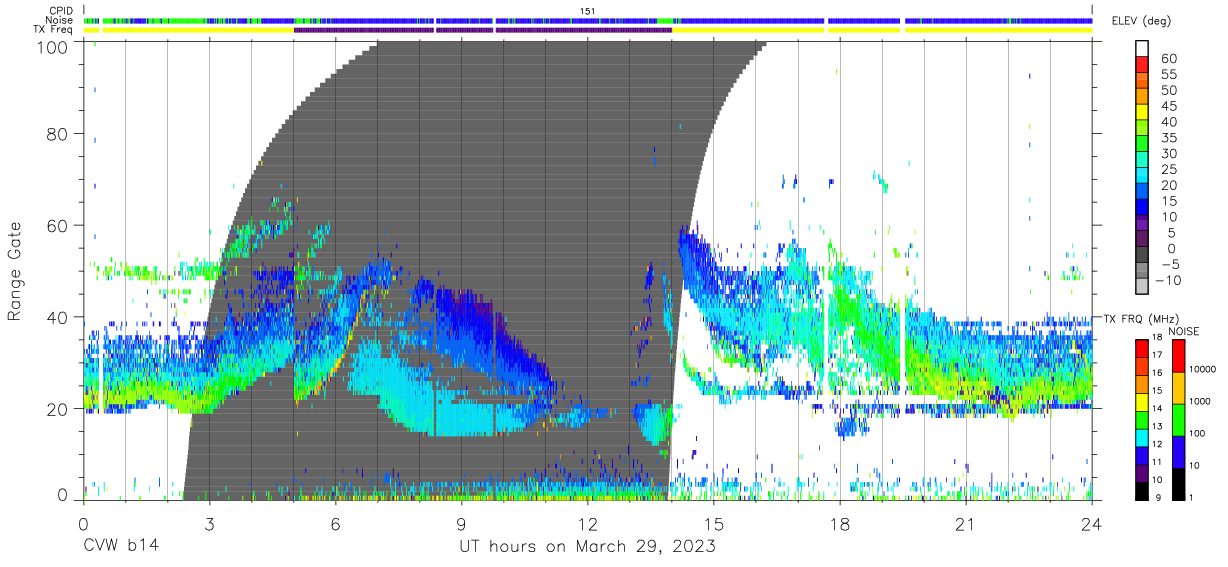
Task: Click the '3' tick label on the time axis
Action: pos(209,524)
